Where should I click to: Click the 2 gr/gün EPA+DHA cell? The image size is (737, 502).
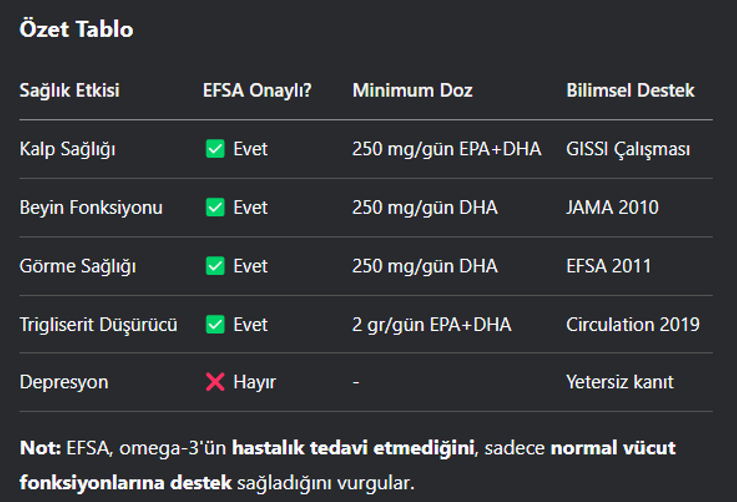tap(431, 325)
